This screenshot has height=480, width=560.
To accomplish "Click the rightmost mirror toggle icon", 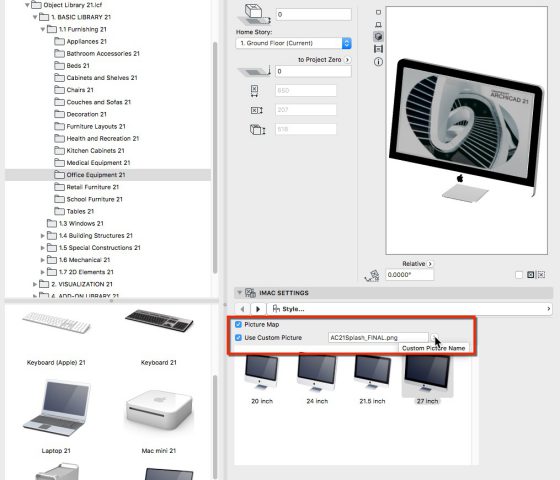I will pyautogui.click(x=541, y=275).
